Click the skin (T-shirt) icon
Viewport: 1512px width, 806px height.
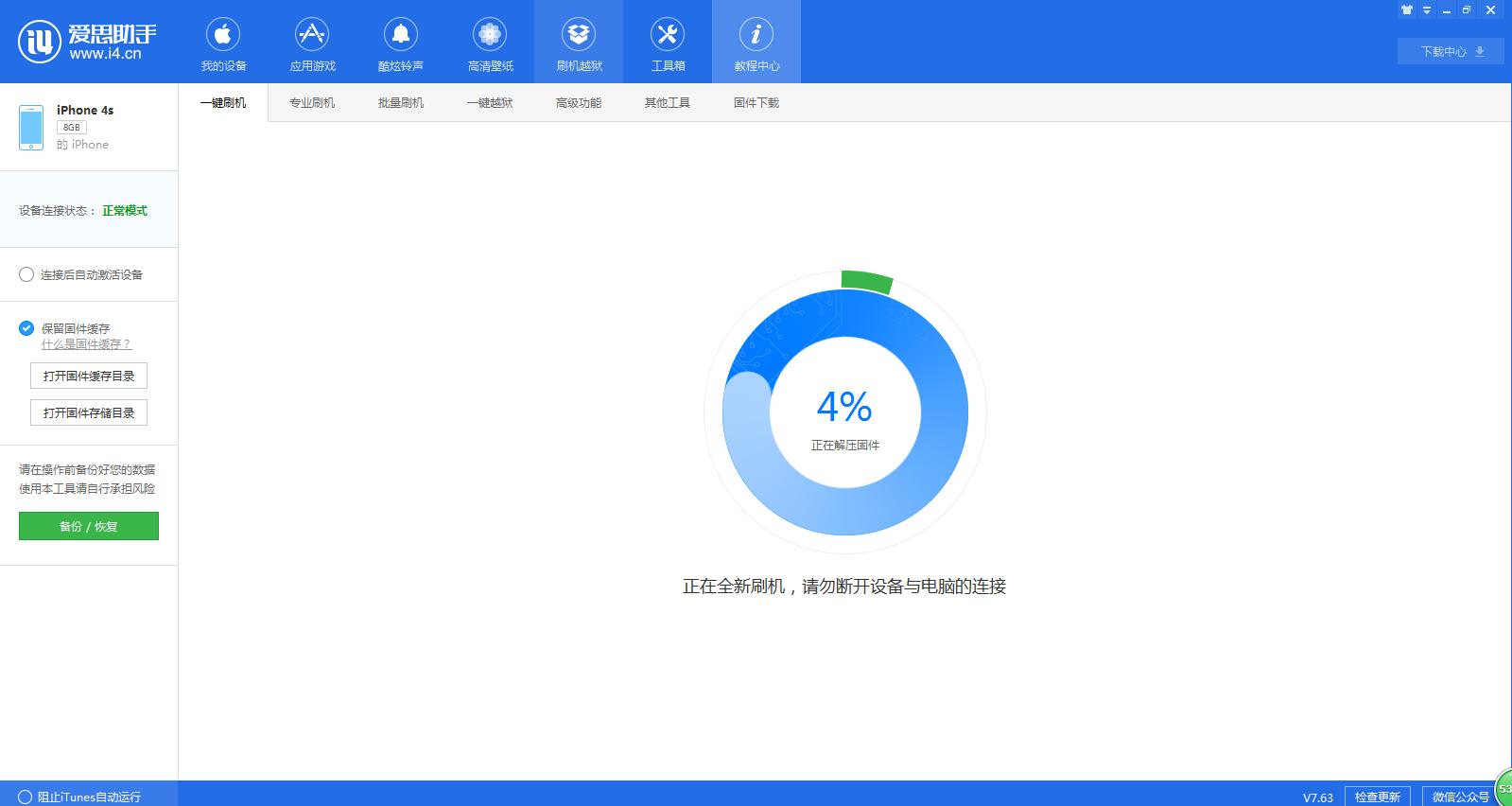[x=1406, y=10]
